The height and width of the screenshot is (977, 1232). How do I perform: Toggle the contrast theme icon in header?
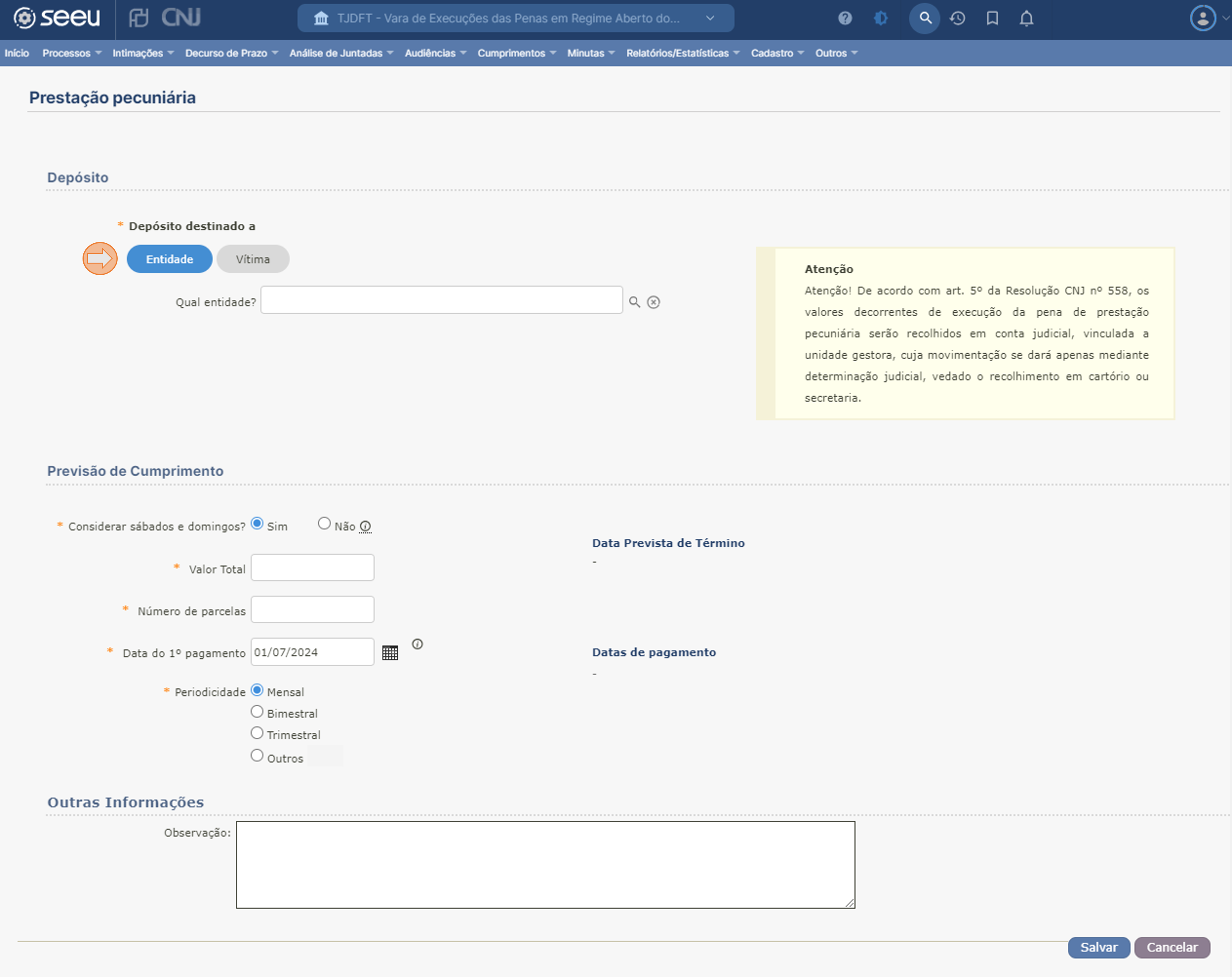[x=881, y=18]
